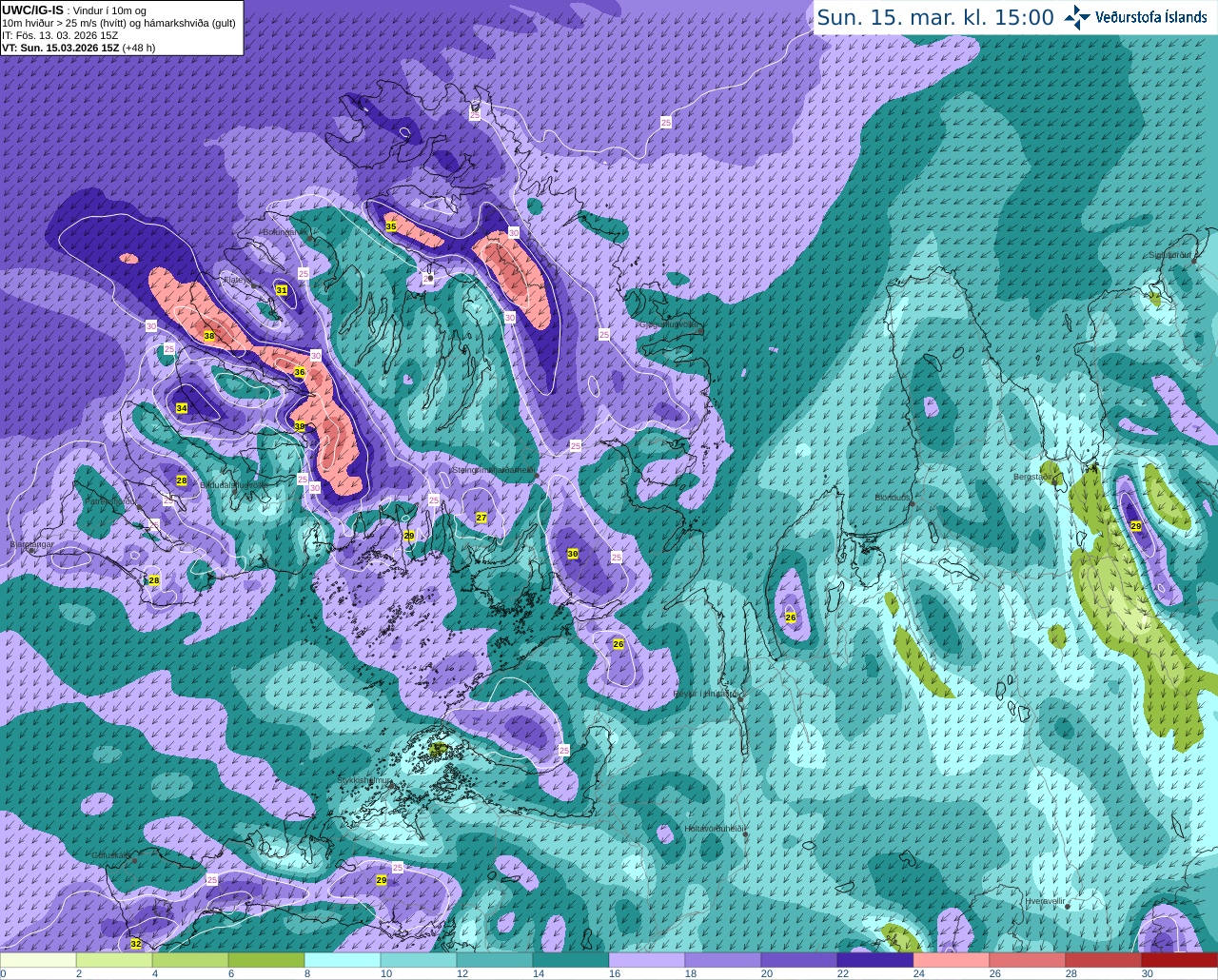The image size is (1218, 980).
Task: Click the aqua 10–12 legend swatch
Action: tap(419, 960)
